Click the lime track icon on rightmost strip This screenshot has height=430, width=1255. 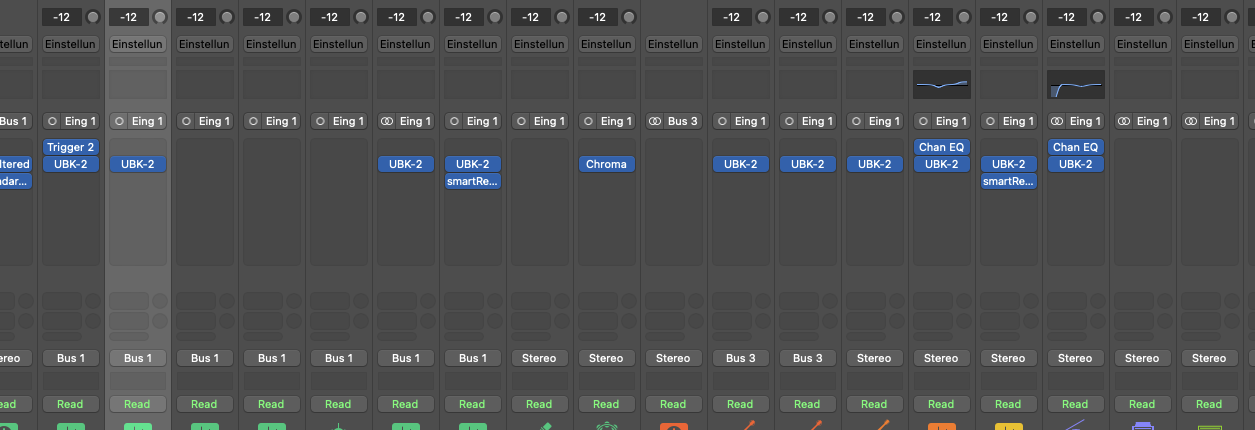pos(1209,427)
